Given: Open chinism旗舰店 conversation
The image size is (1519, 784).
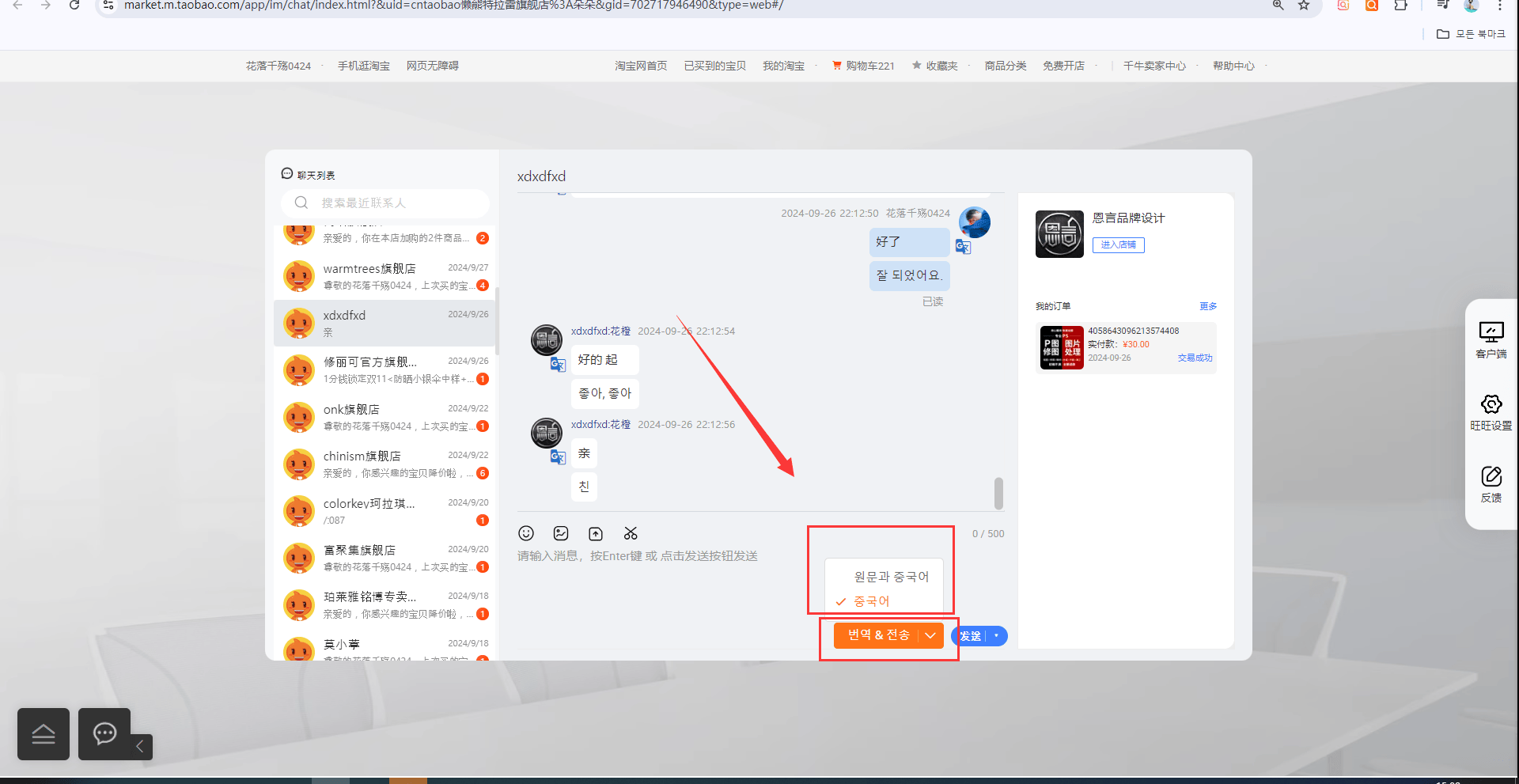Looking at the screenshot, I should click(x=385, y=464).
